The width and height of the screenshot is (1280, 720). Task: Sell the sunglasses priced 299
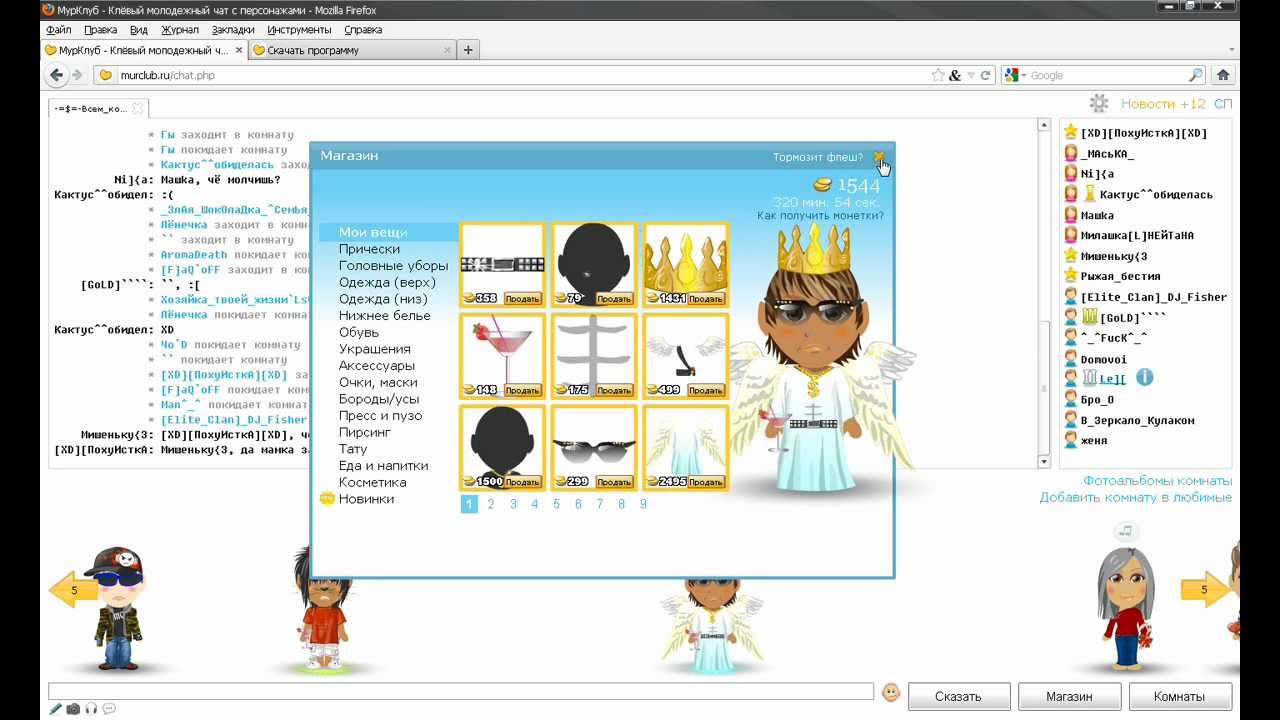(x=614, y=482)
